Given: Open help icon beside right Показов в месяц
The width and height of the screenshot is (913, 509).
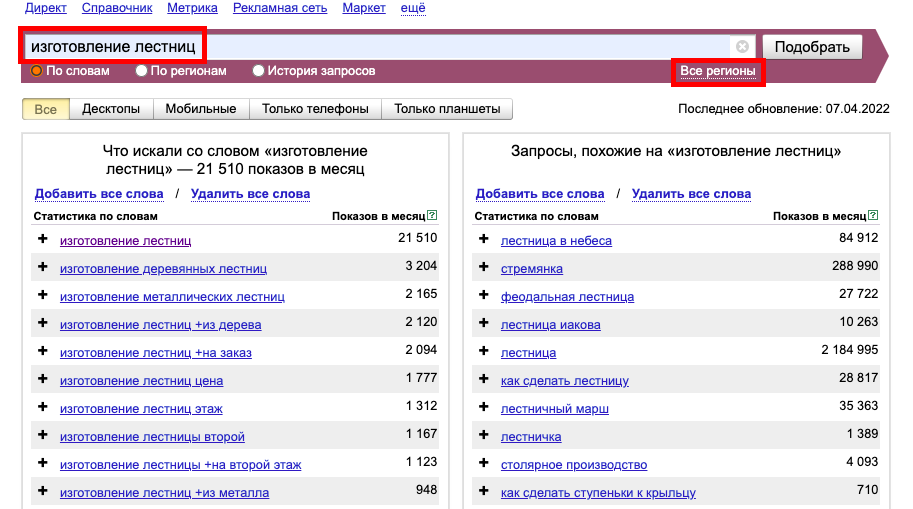Looking at the screenshot, I should click(873, 215).
